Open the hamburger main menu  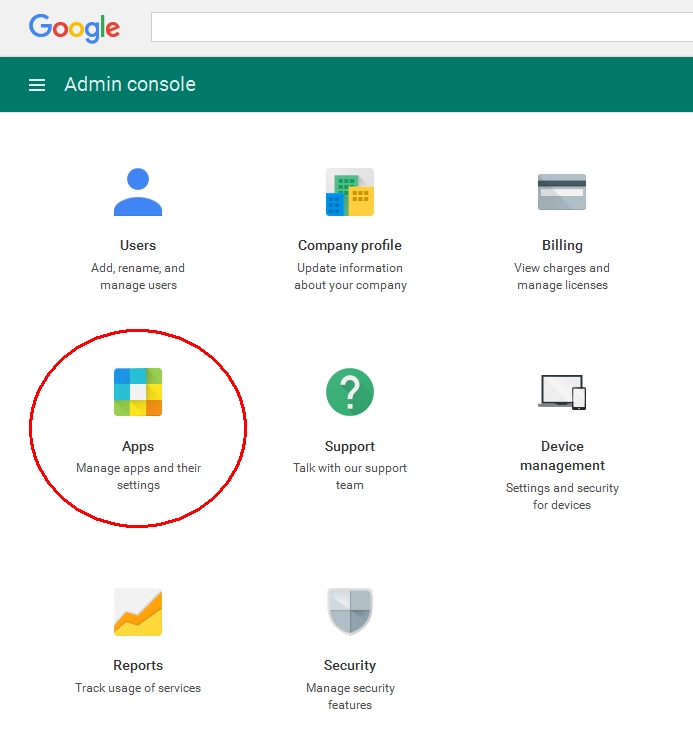coord(37,85)
